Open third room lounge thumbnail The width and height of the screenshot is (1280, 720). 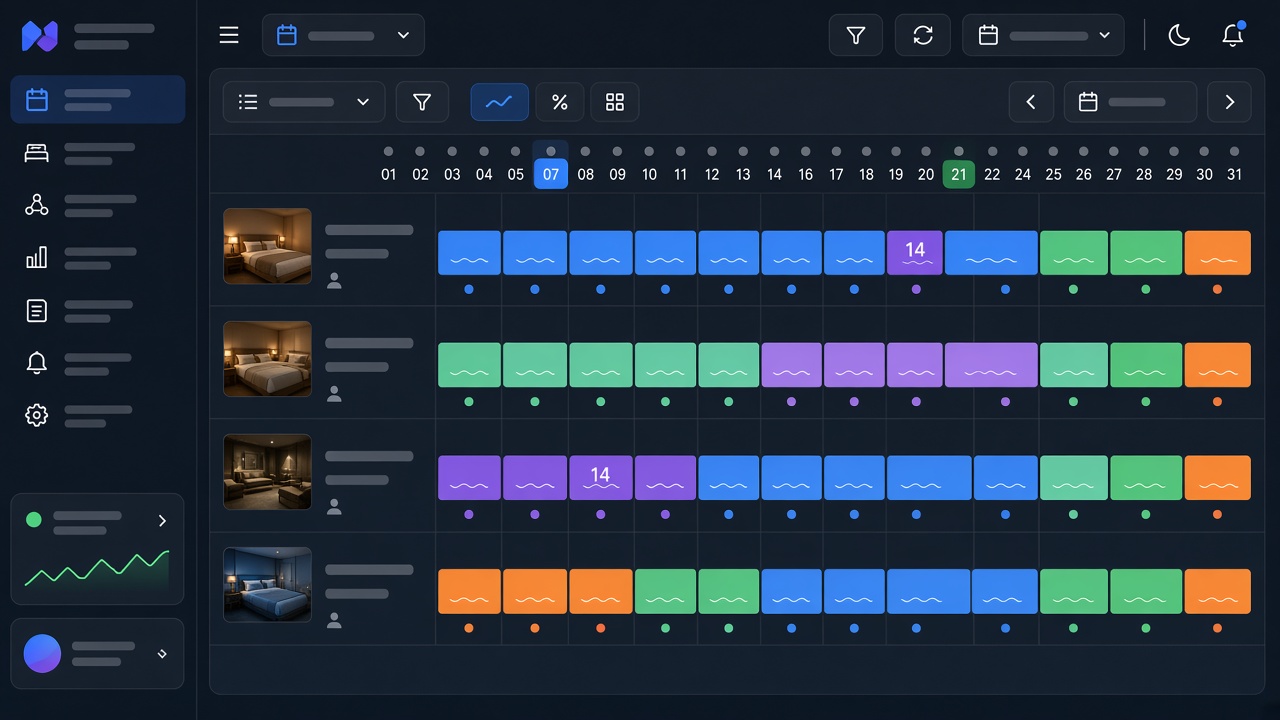[267, 472]
